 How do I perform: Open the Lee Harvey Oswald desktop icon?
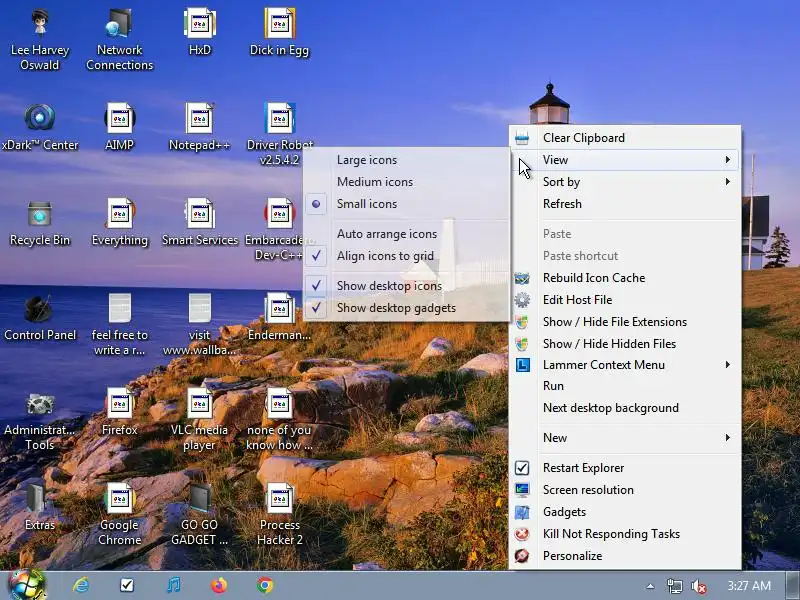(39, 40)
